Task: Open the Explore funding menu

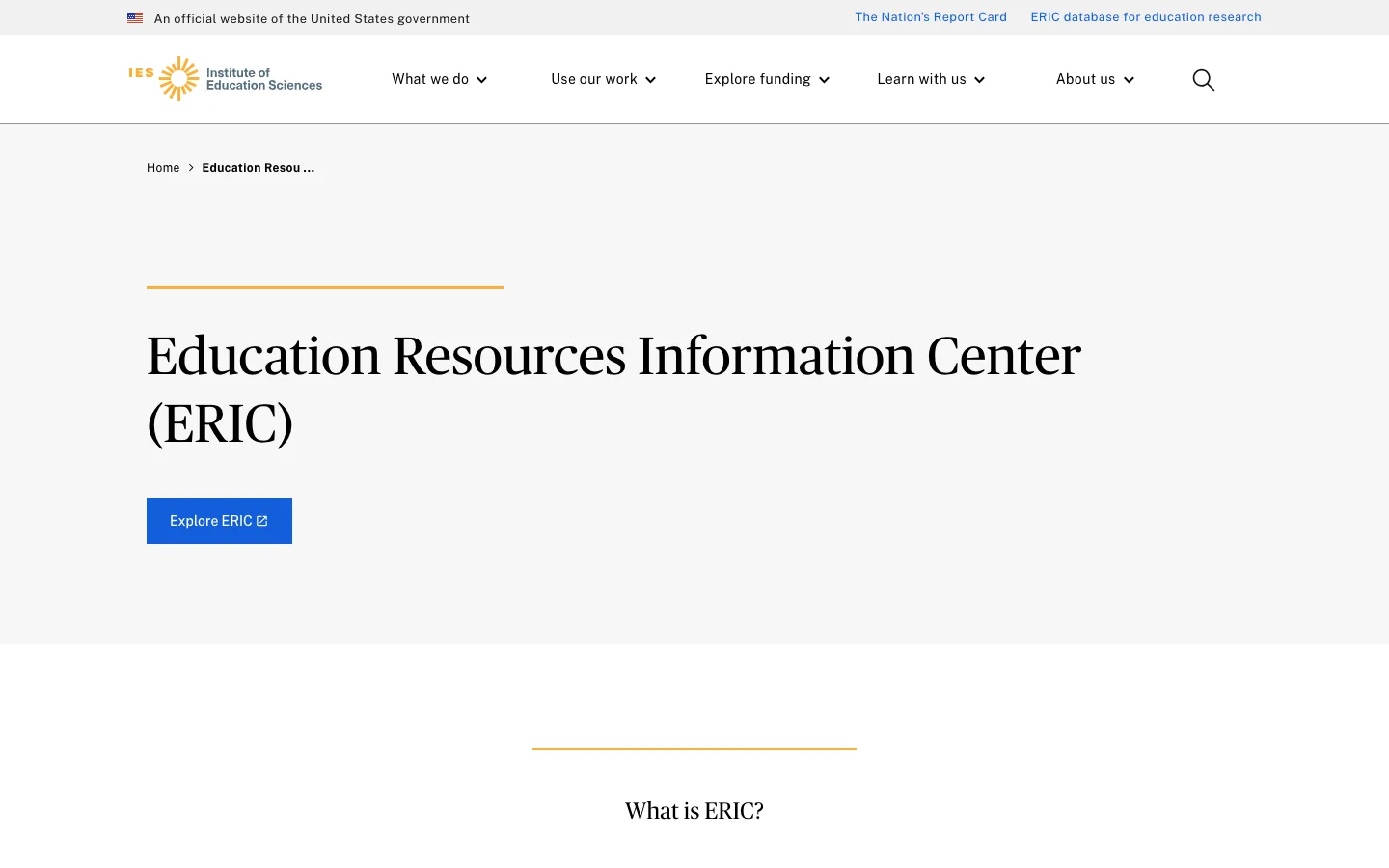Action: pyautogui.click(x=767, y=79)
